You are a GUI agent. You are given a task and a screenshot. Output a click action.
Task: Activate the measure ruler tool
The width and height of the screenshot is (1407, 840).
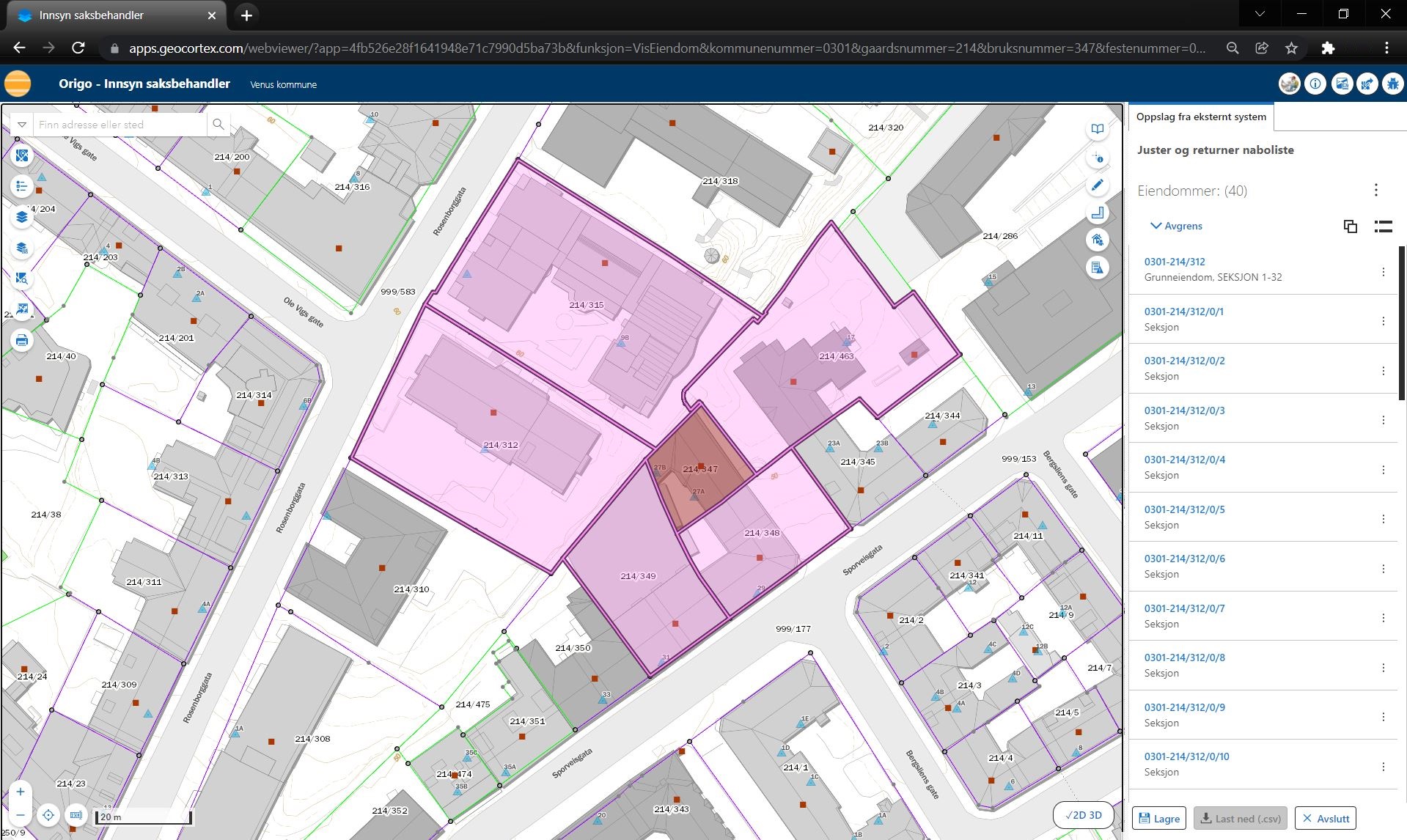(1097, 213)
